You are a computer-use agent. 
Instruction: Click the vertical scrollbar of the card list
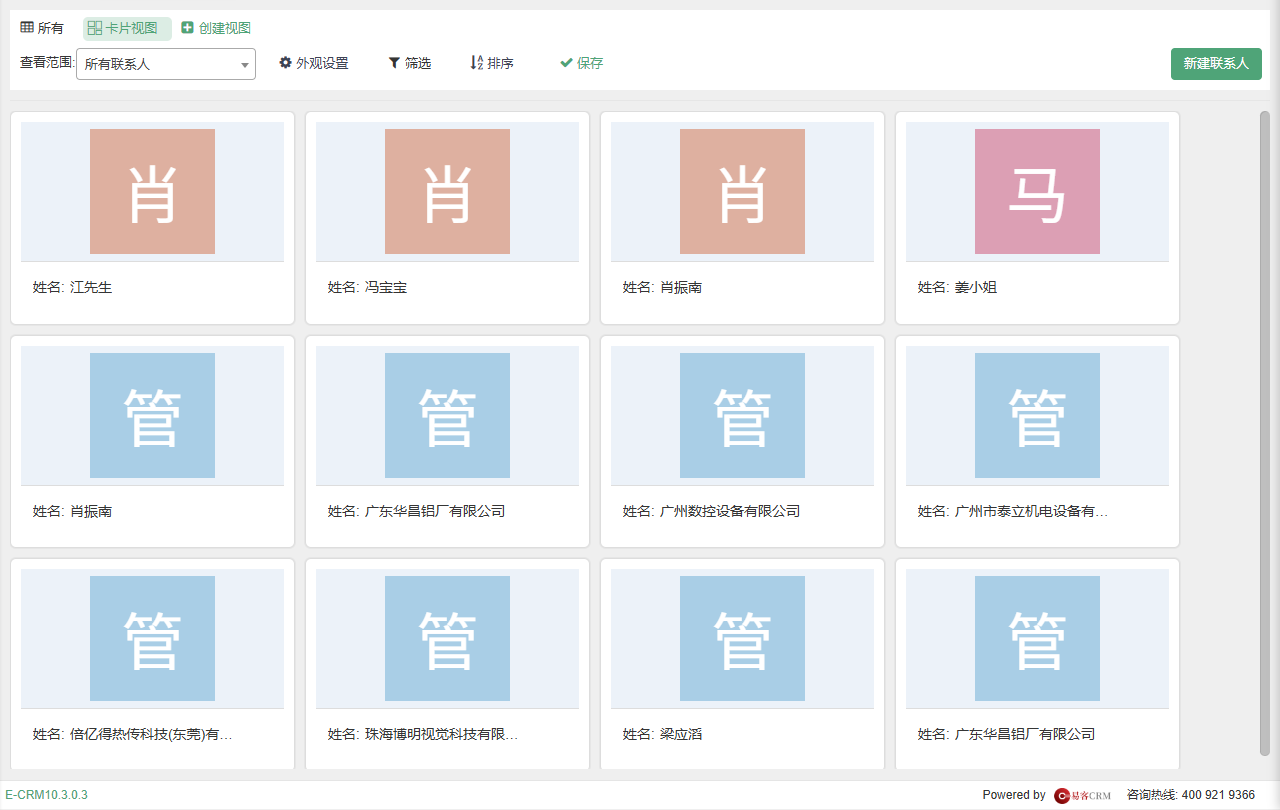1265,433
